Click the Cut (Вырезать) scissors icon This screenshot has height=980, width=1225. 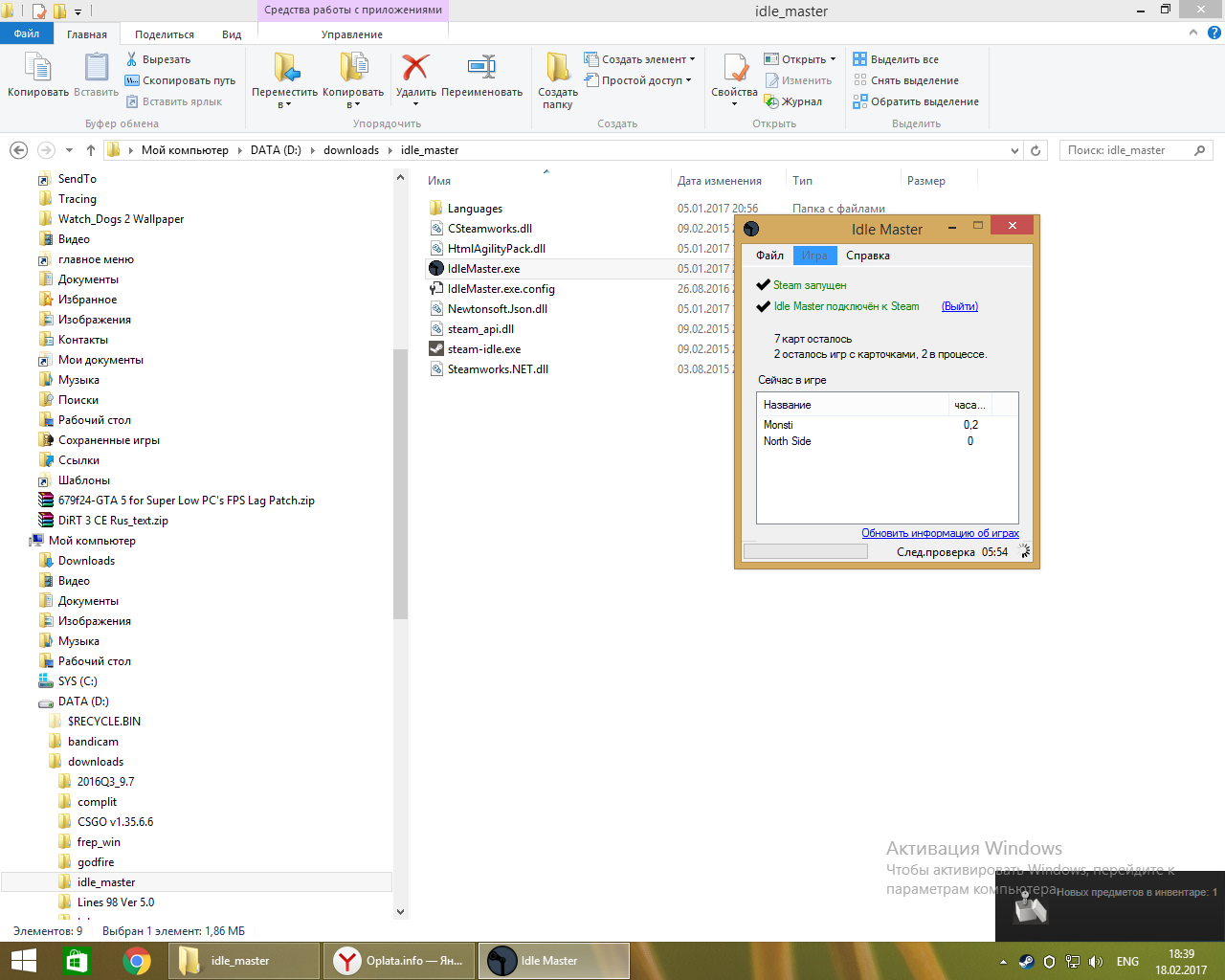132,59
